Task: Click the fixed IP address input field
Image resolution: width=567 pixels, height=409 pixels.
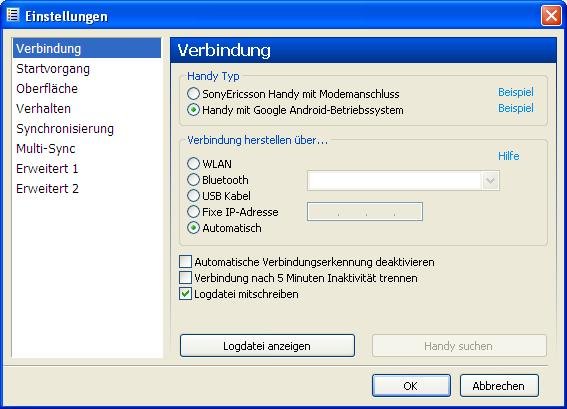Action: coord(364,212)
